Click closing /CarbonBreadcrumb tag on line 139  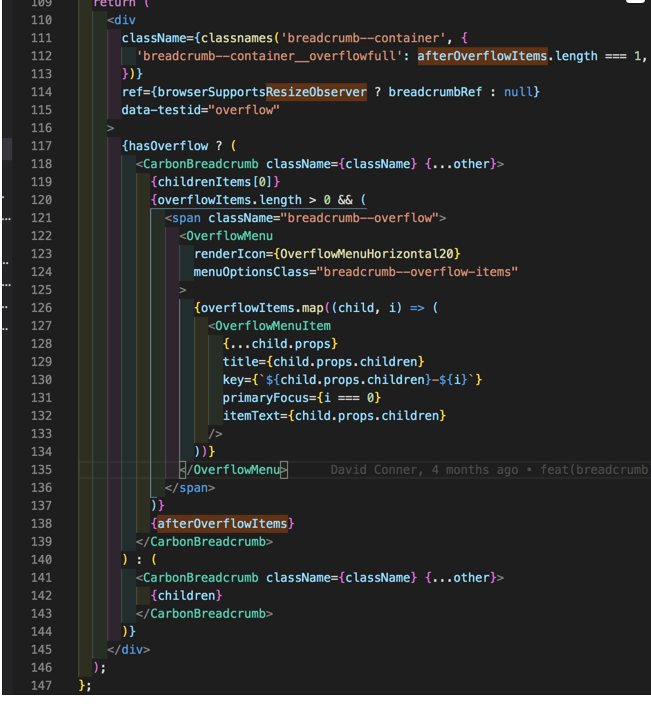(204, 542)
